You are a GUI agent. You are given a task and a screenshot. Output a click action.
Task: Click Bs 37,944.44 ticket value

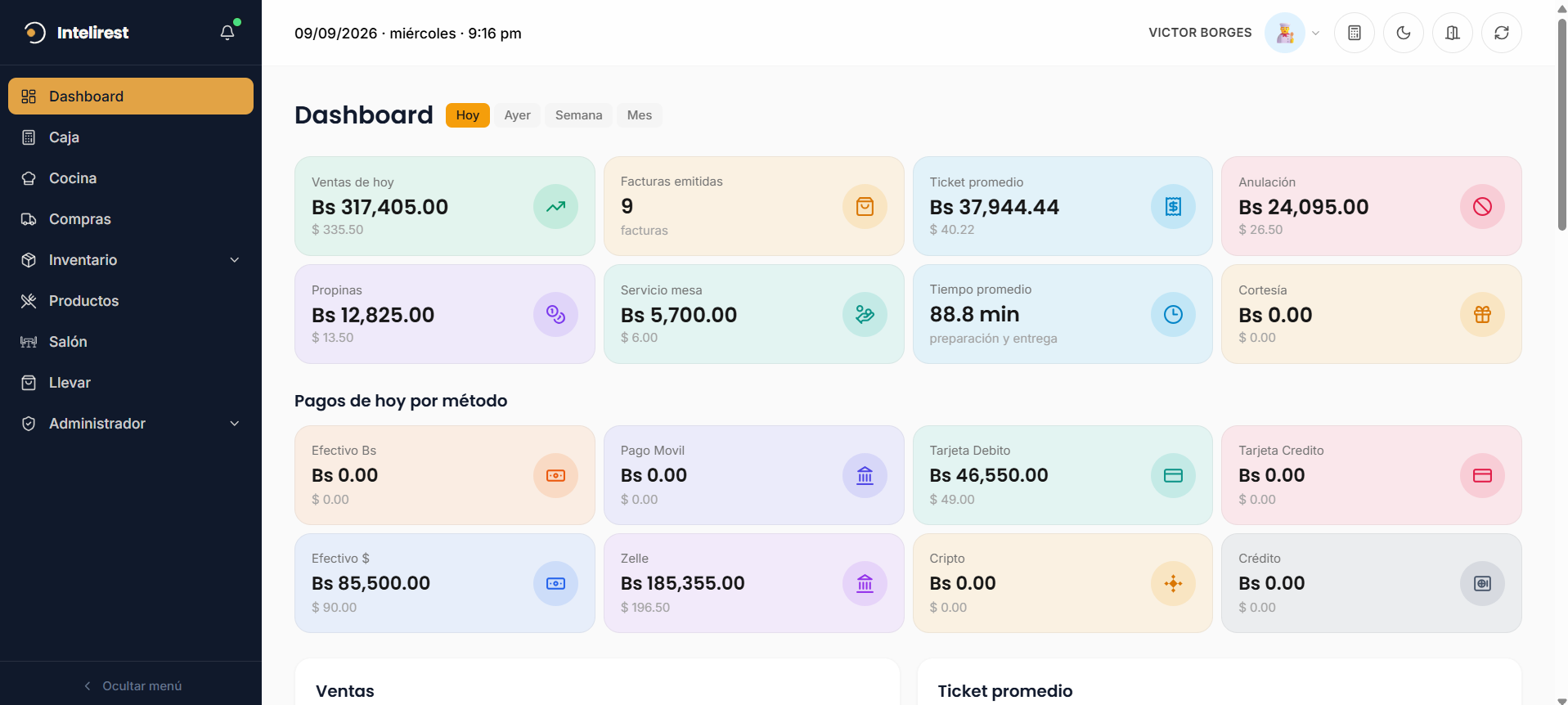995,207
